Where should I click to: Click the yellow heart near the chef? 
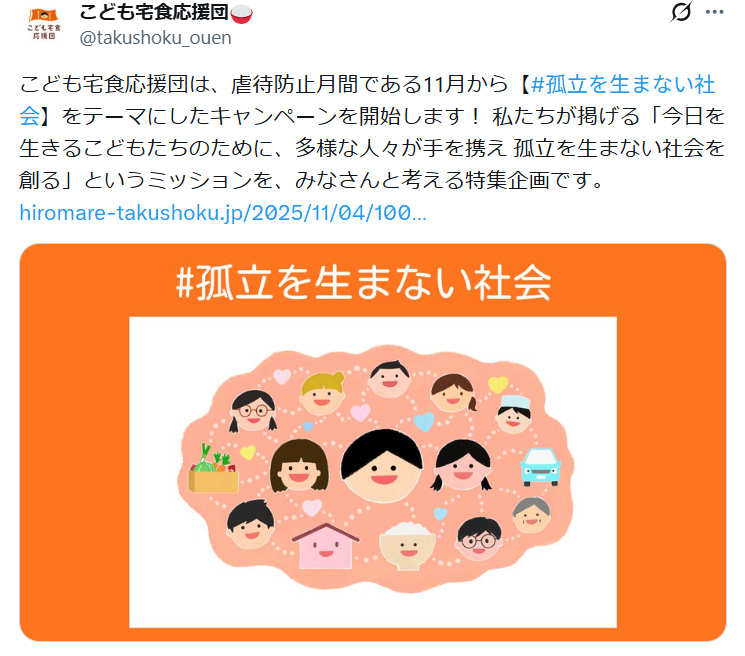click(x=498, y=384)
